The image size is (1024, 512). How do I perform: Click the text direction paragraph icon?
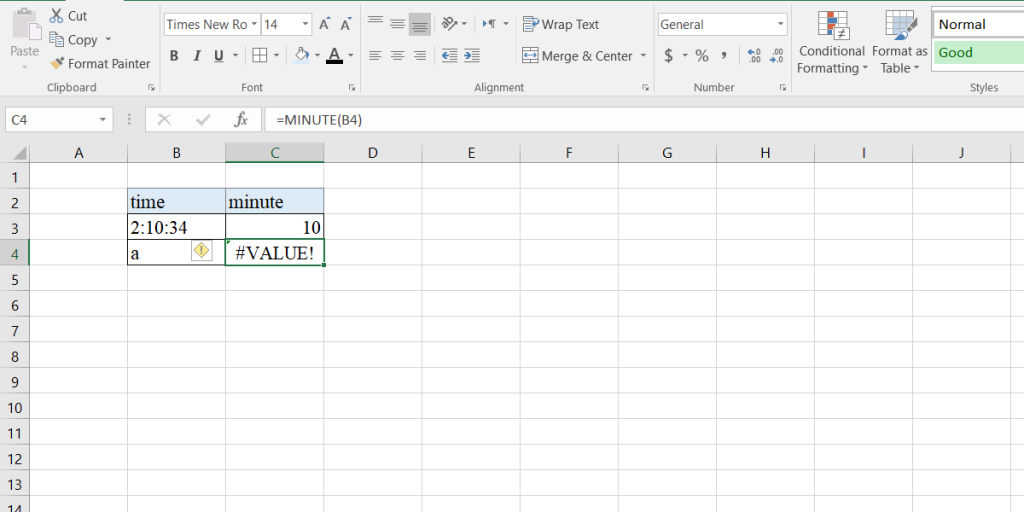[x=490, y=24]
